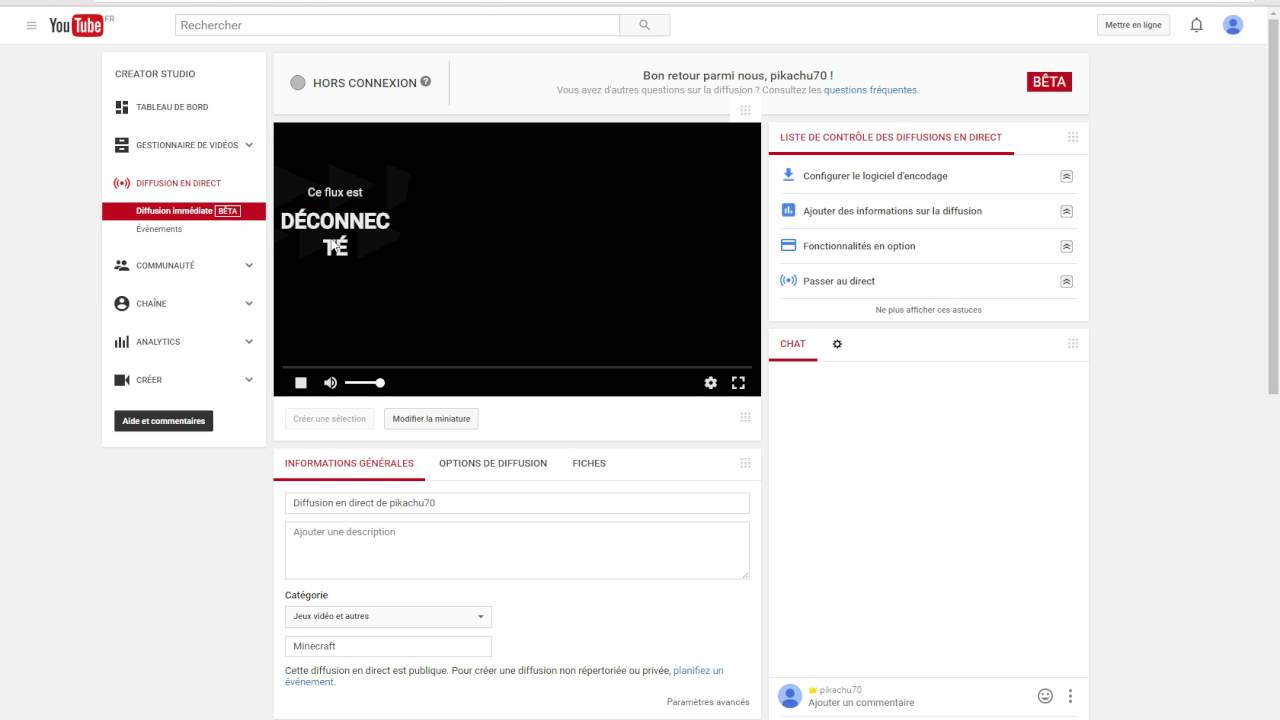Open Événements in the sidebar

click(159, 229)
